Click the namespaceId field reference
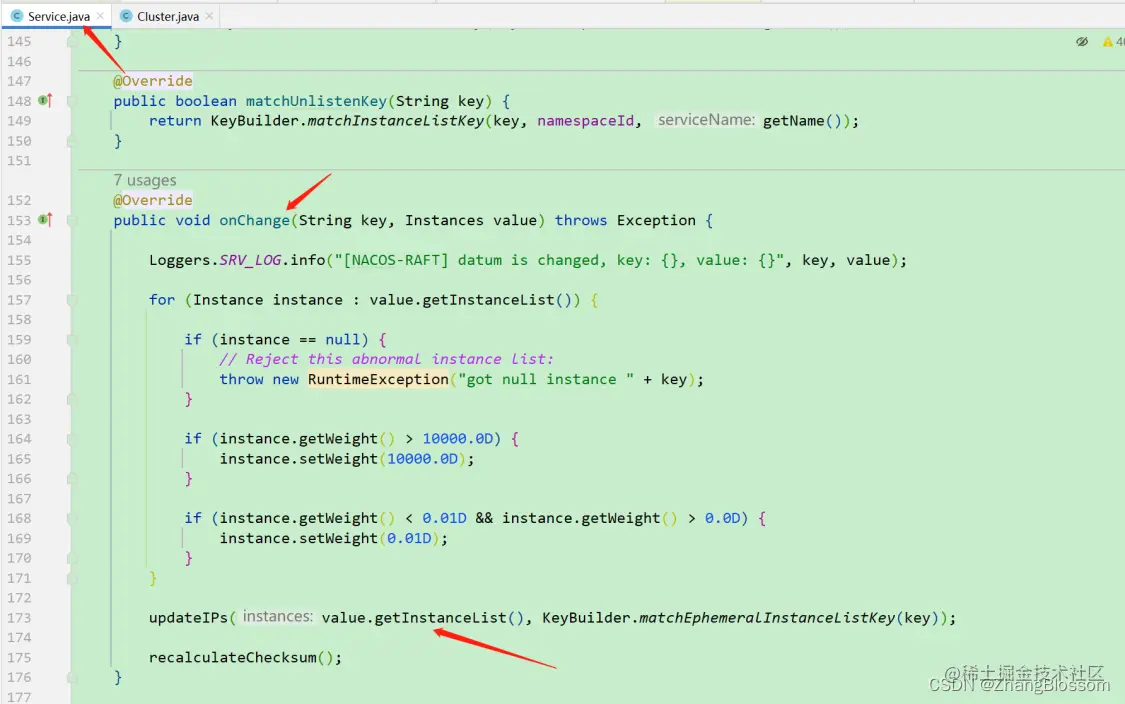This screenshot has width=1125, height=704. click(x=585, y=121)
